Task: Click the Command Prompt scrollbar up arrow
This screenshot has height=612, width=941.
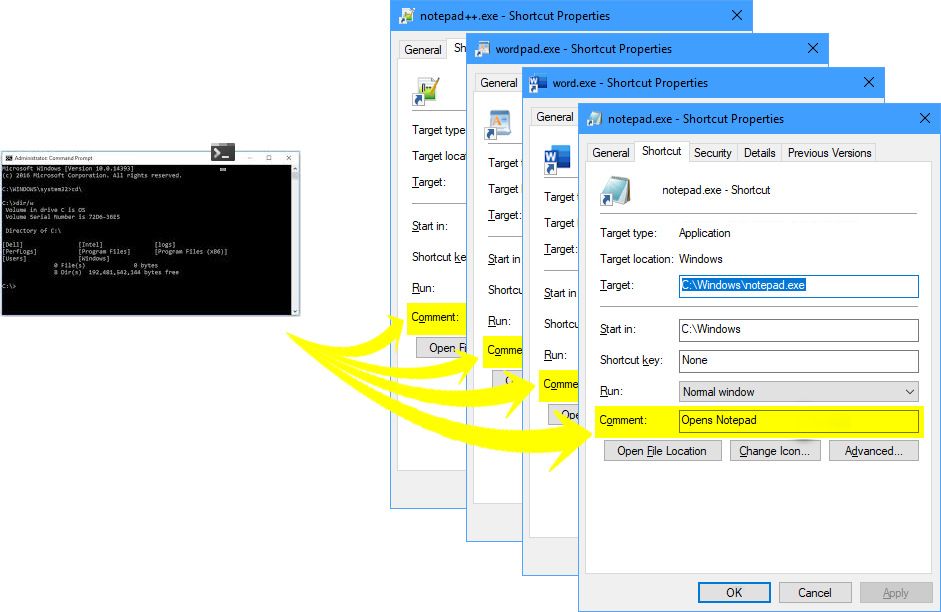Action: tap(295, 169)
